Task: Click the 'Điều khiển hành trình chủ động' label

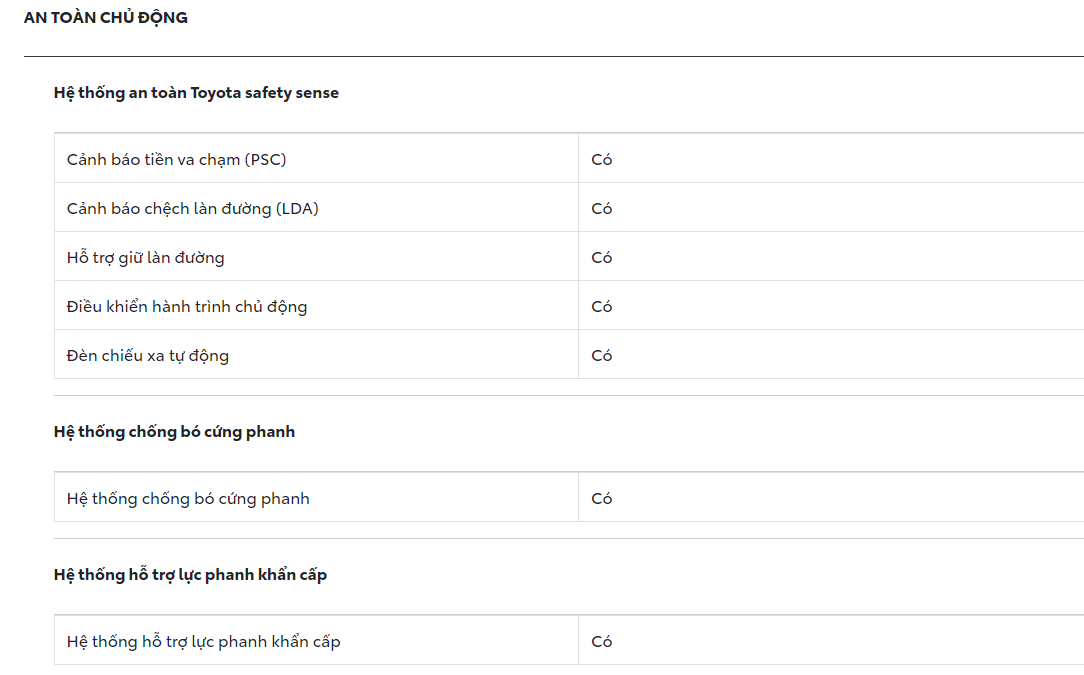Action: pos(187,306)
